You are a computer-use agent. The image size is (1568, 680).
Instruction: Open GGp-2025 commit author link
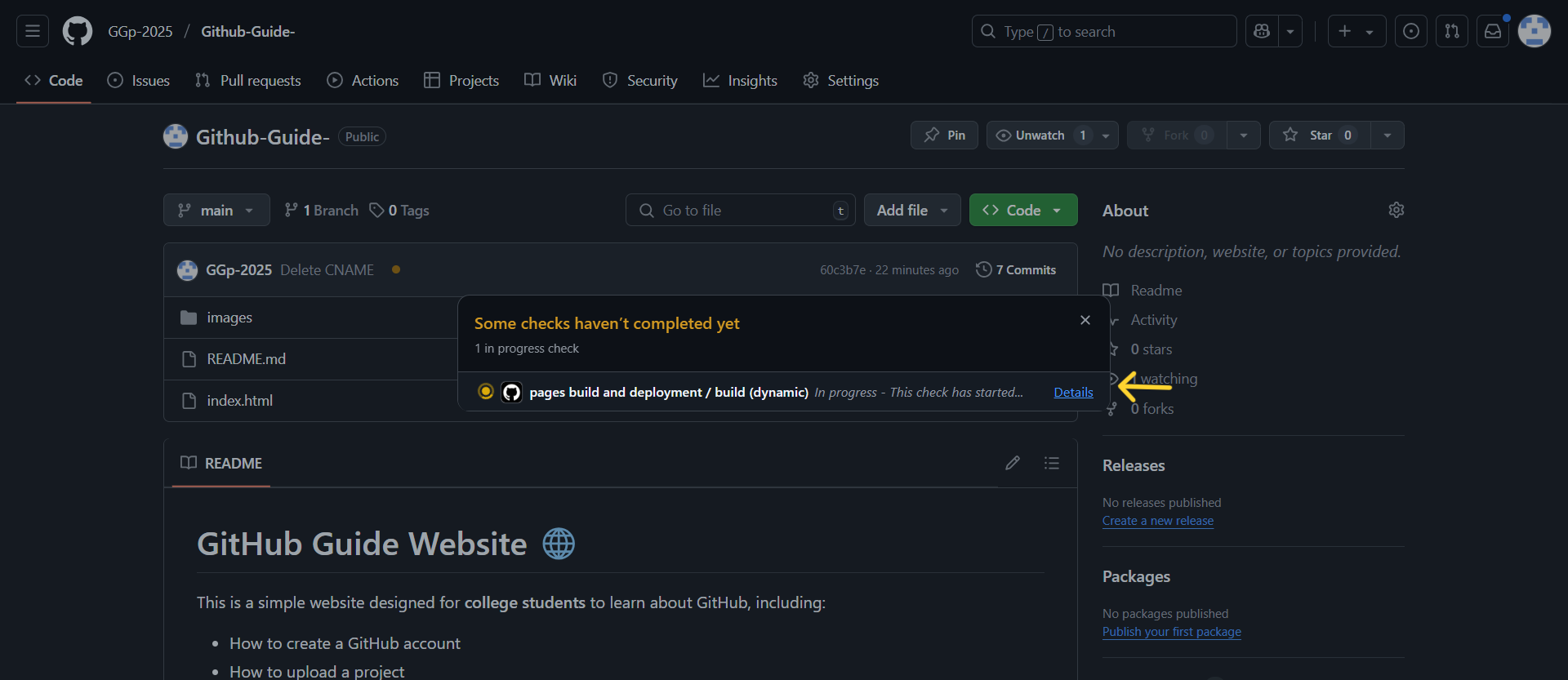[x=238, y=269]
